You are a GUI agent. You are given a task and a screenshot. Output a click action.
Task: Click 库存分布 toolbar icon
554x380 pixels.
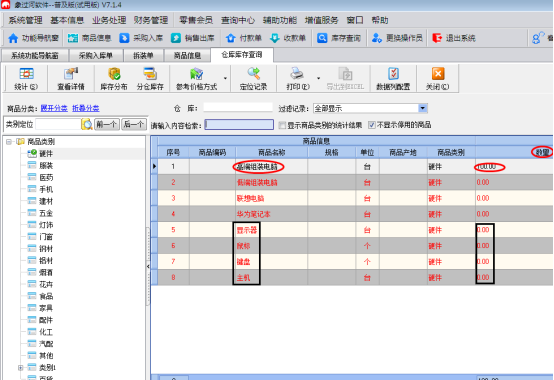click(114, 74)
